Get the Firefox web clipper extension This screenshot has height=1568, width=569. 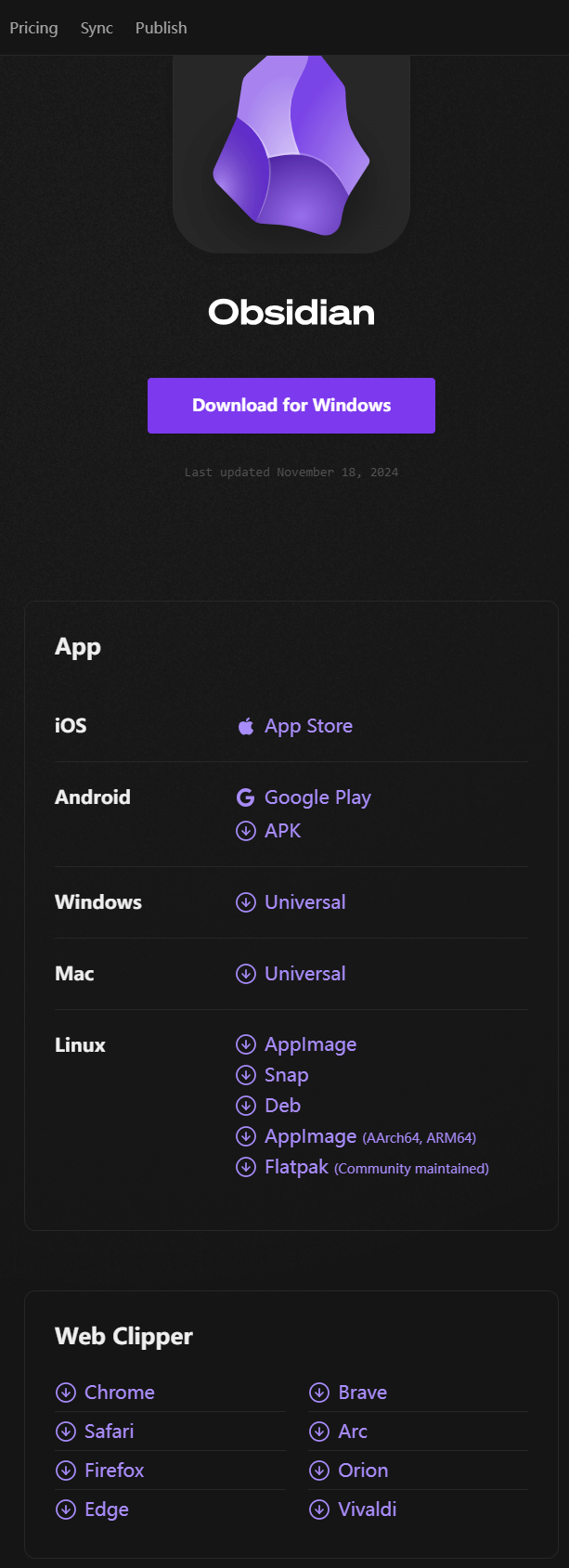tap(114, 1471)
